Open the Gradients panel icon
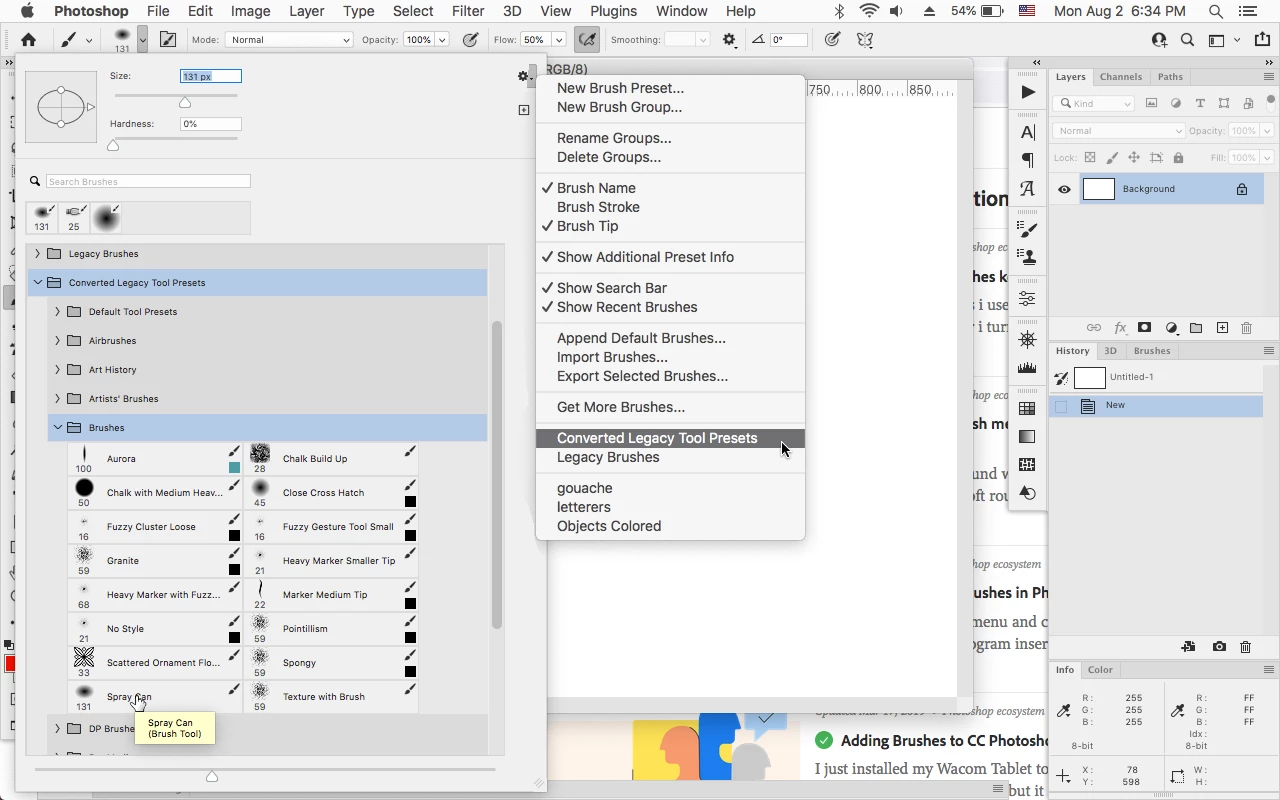This screenshot has width=1280, height=800. [x=1028, y=436]
